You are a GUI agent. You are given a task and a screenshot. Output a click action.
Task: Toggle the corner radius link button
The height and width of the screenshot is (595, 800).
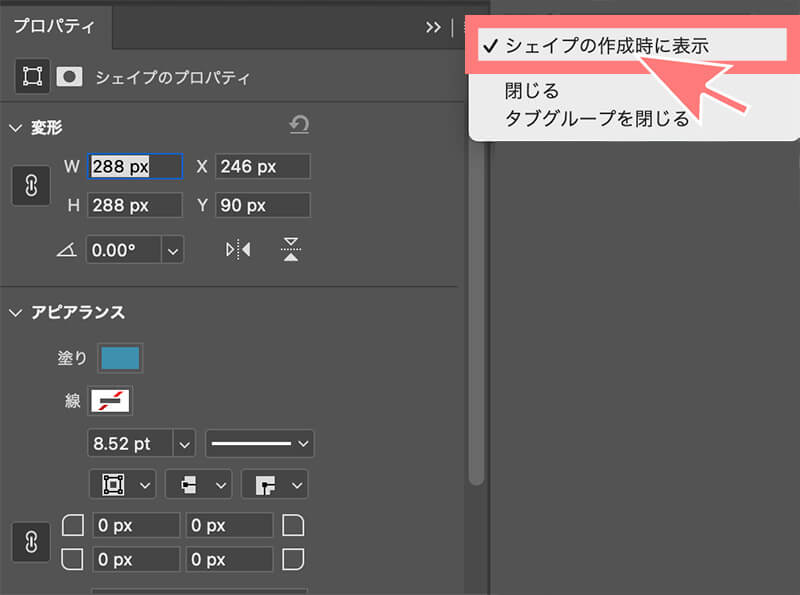click(31, 541)
